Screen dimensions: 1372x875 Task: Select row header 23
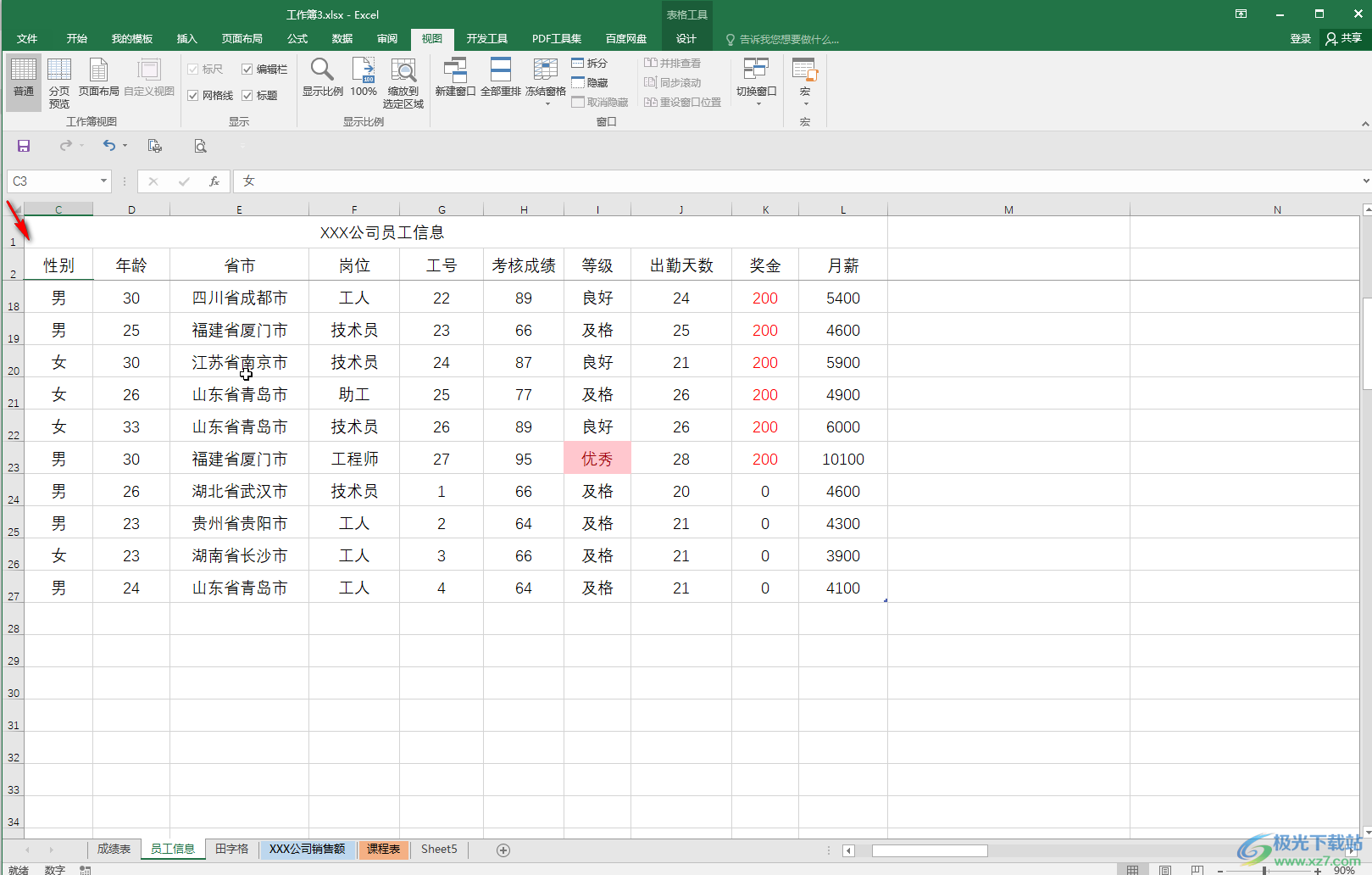[14, 459]
